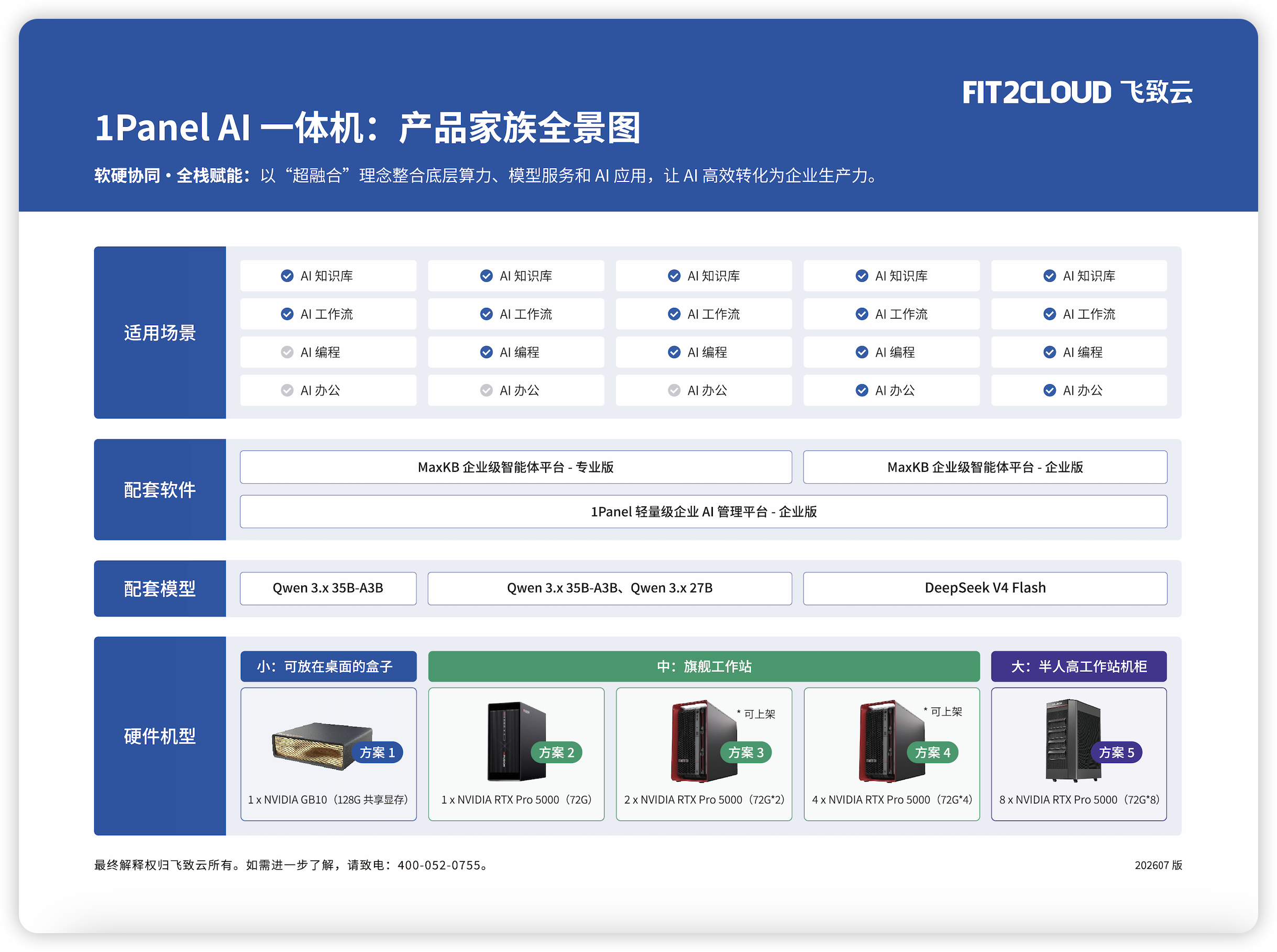Select the MaxKB 企业级智能体平台 - 企业版 box

click(x=985, y=467)
